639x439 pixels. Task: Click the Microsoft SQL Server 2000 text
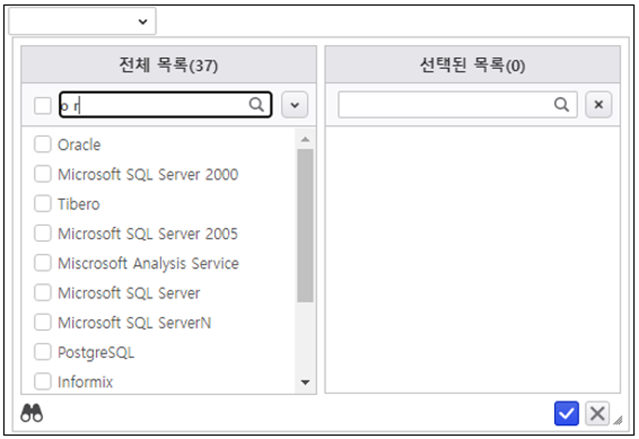tap(148, 174)
